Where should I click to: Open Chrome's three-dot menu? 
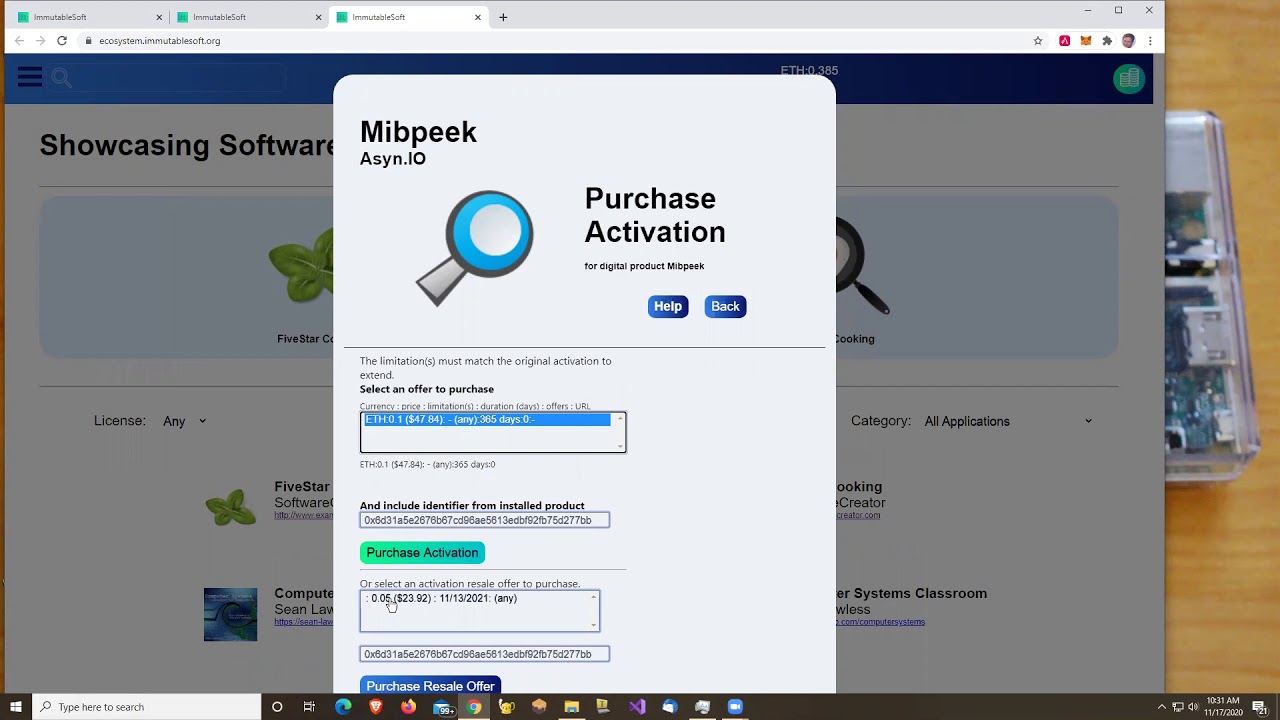(x=1150, y=41)
